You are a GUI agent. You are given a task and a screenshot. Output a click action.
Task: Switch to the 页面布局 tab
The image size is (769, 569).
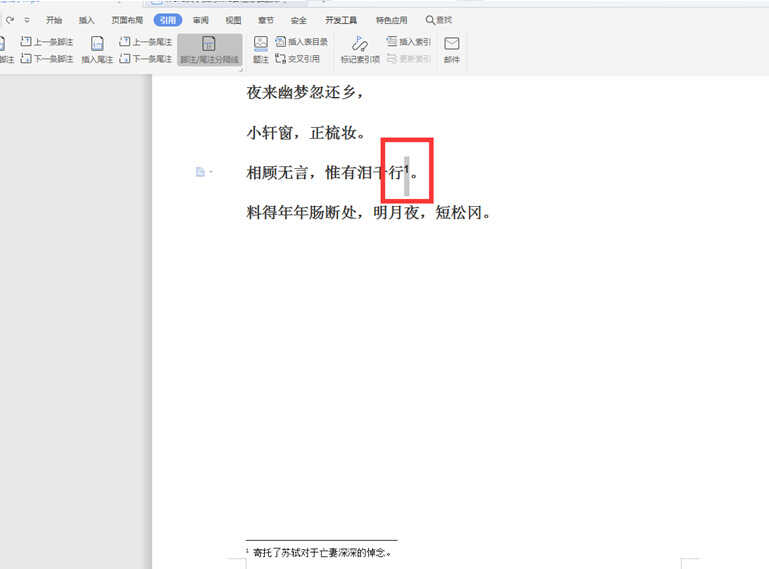click(127, 20)
